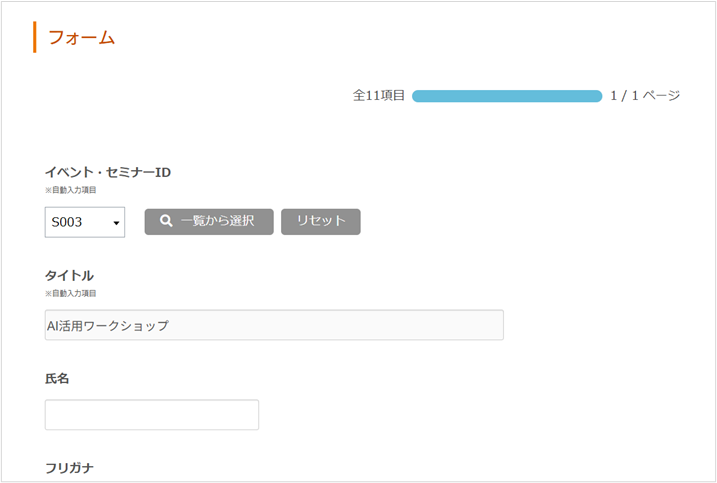
Task: Click the タイトル field label
Action: (69, 275)
